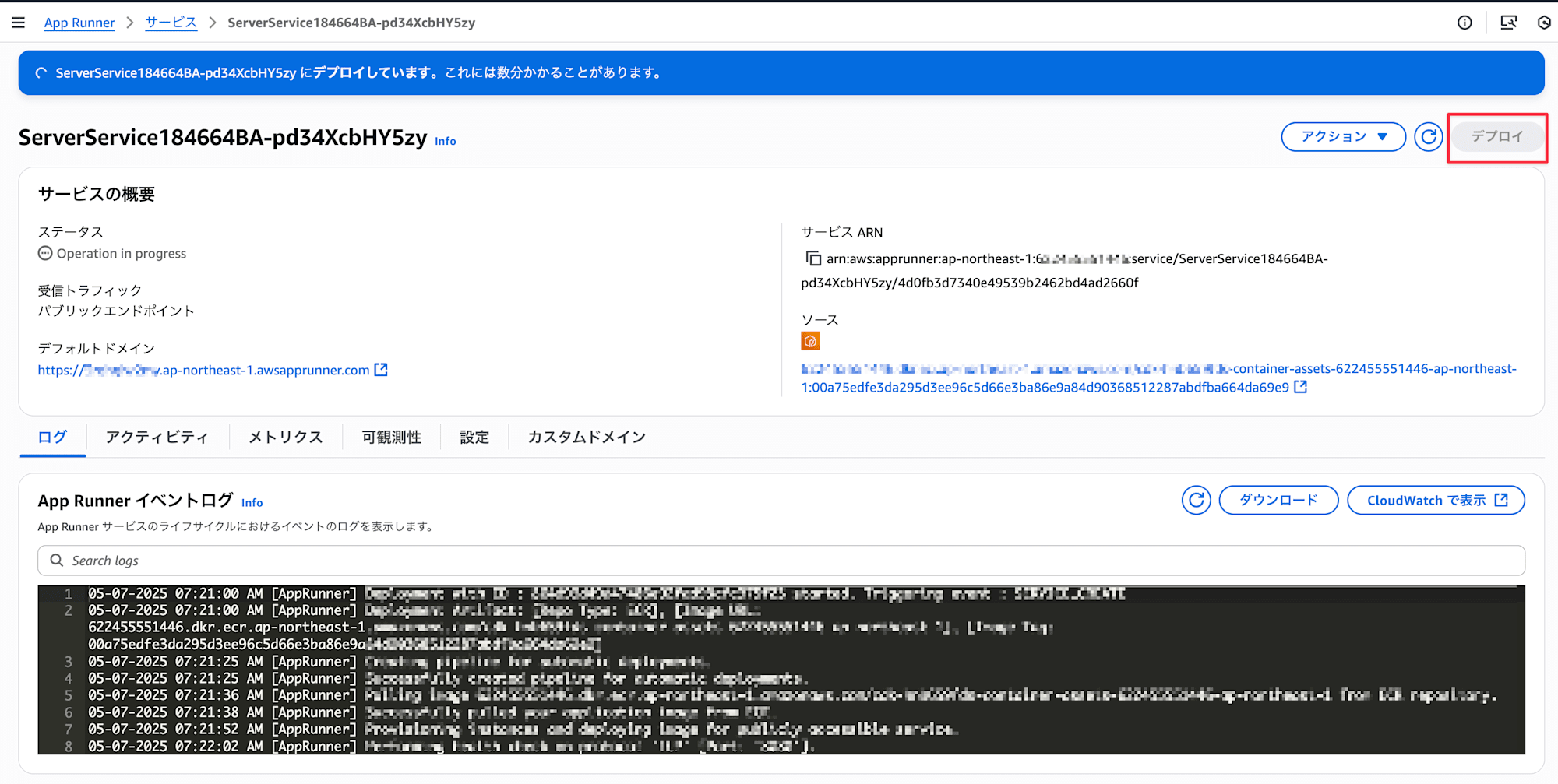
Task: Open default domain external link icon
Action: [x=381, y=370]
